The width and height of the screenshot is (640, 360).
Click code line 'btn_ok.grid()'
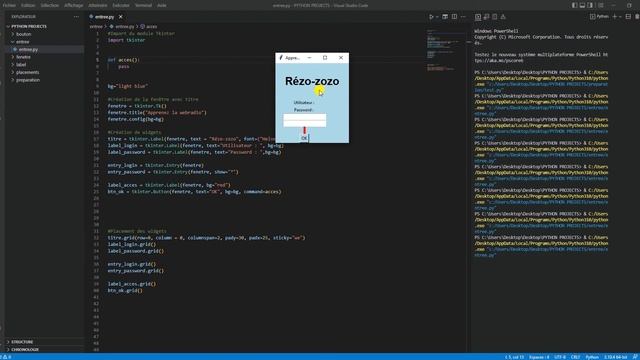(x=125, y=291)
